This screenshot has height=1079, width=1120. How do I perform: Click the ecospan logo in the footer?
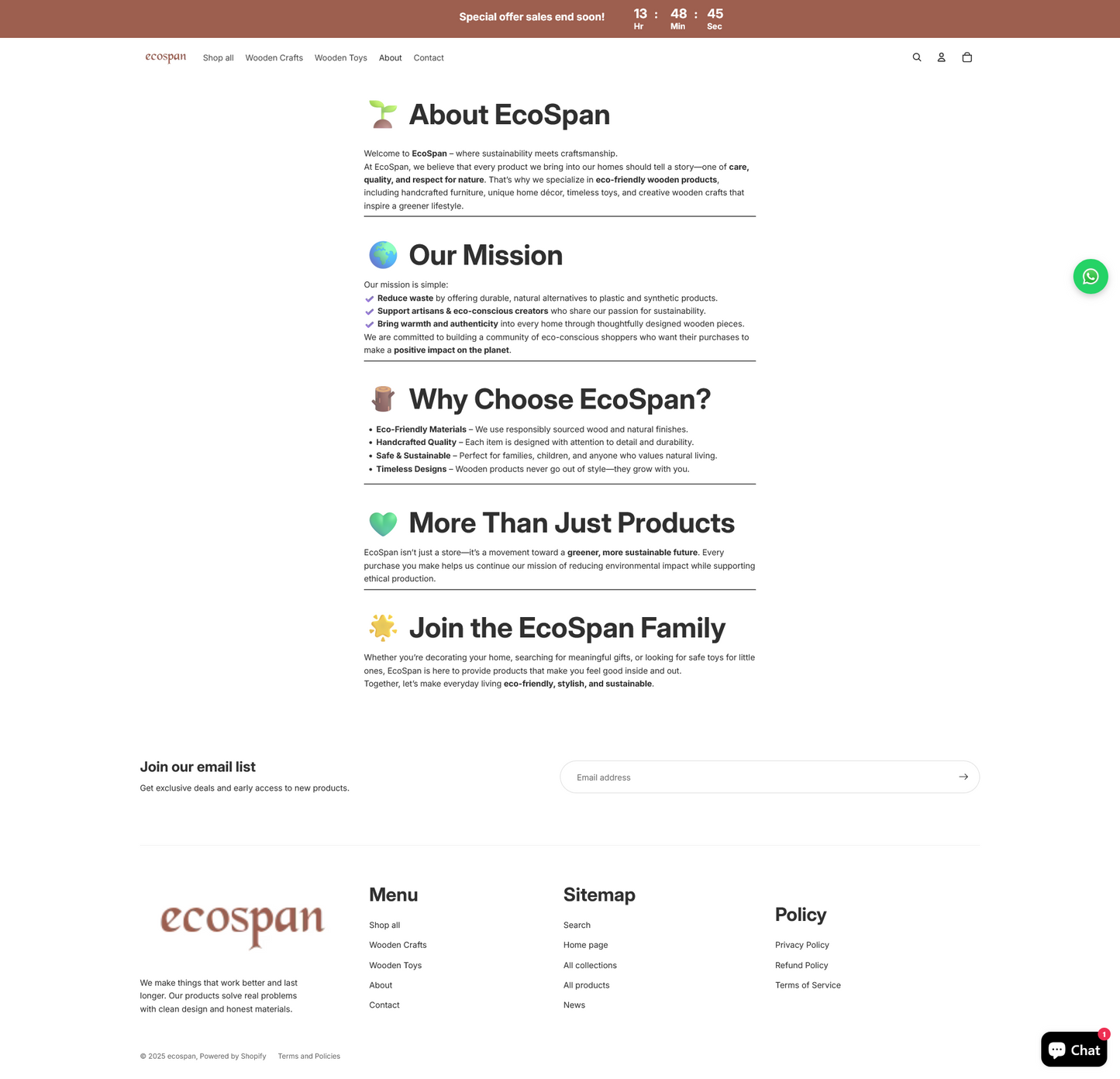point(241,925)
